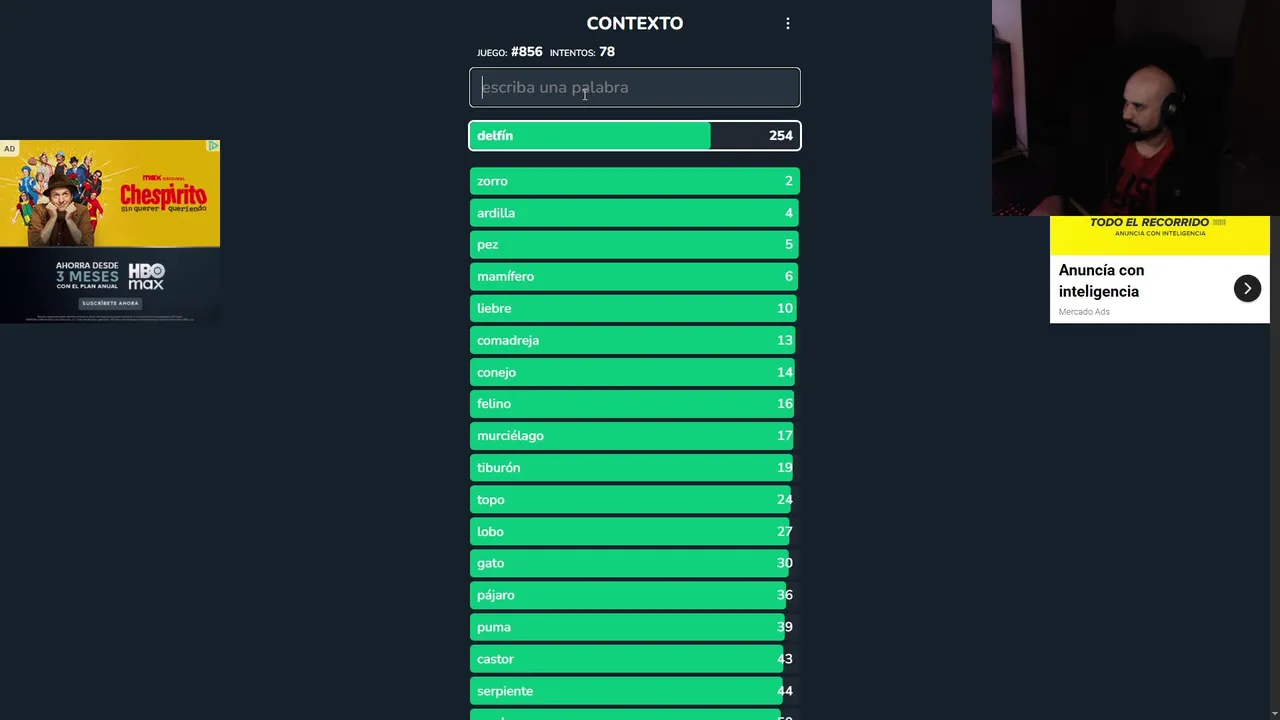Click the "comadreja" guess row

point(634,341)
